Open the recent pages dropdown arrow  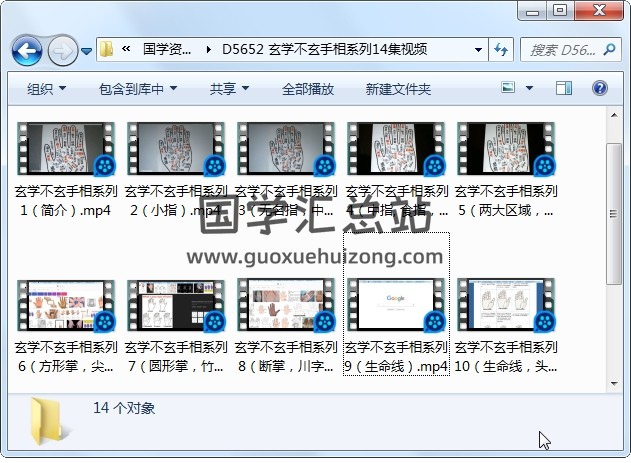pyautogui.click(x=87, y=50)
